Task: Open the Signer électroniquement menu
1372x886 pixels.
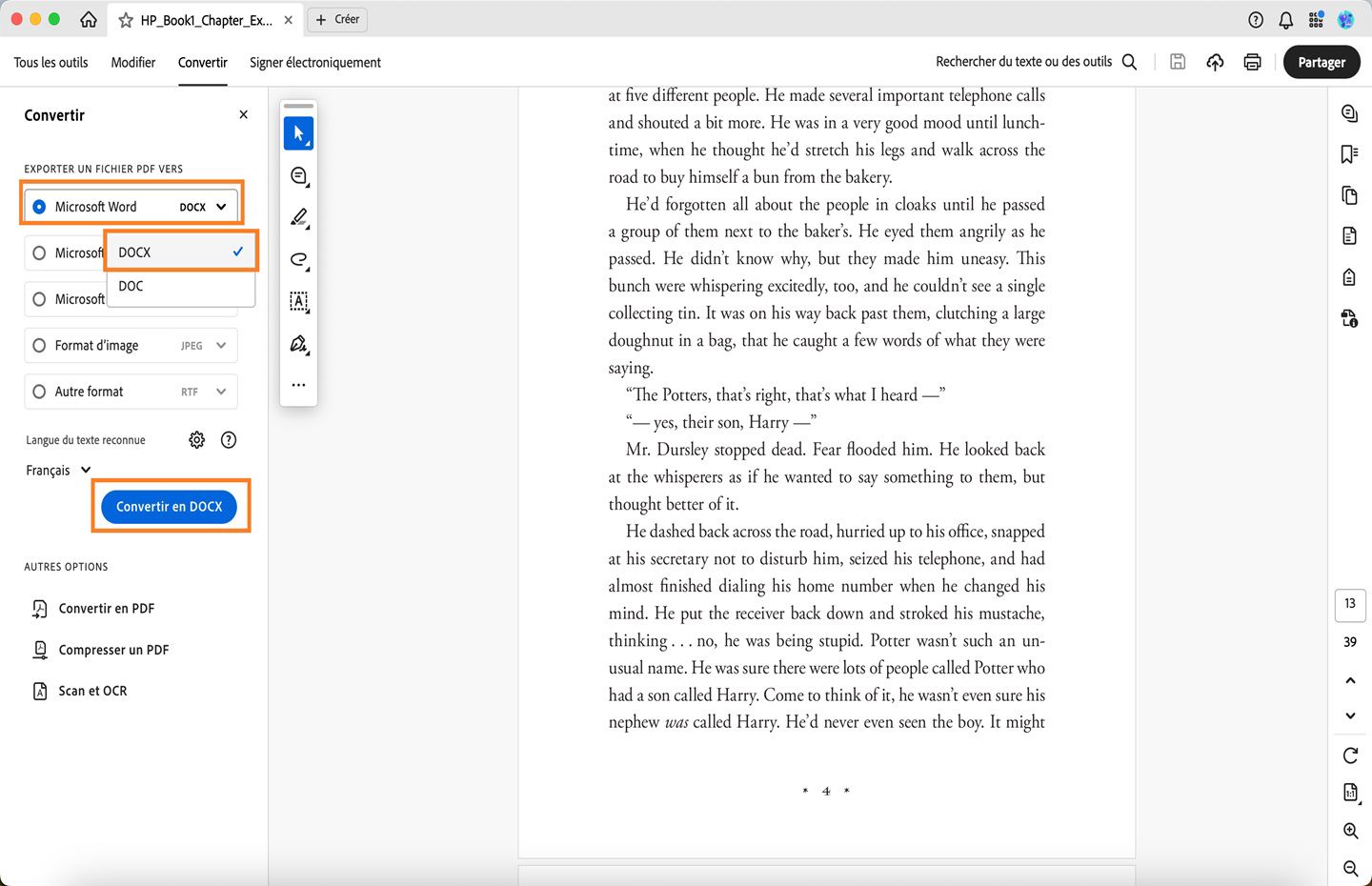Action: [314, 62]
